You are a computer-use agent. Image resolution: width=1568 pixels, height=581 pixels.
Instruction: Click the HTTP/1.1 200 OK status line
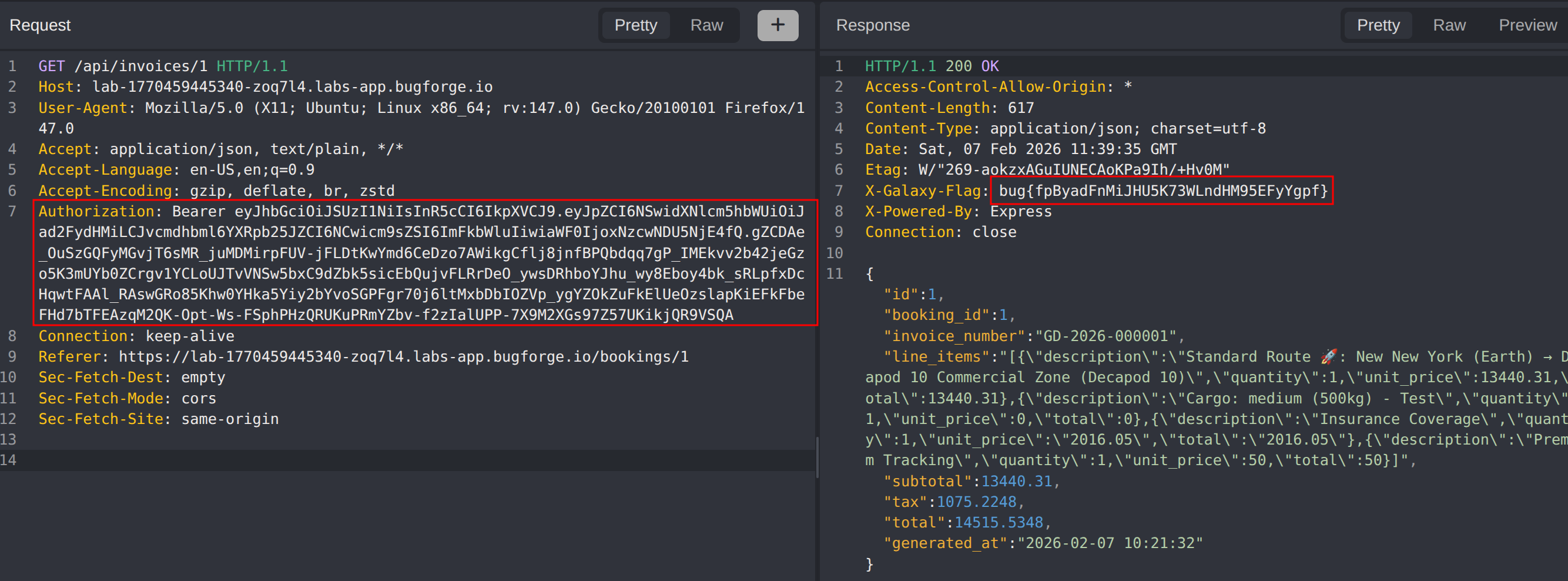click(932, 66)
